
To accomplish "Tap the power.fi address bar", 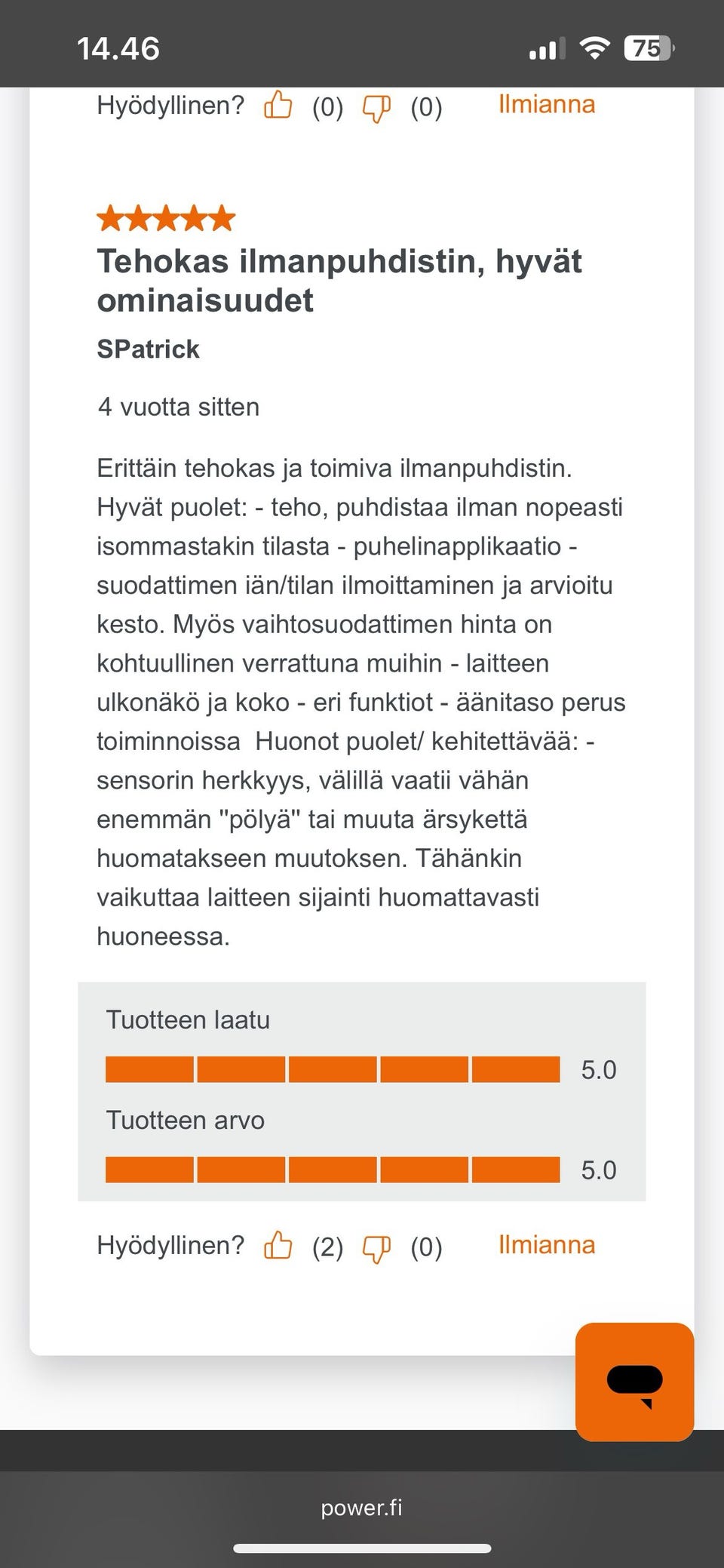I will [x=362, y=1509].
